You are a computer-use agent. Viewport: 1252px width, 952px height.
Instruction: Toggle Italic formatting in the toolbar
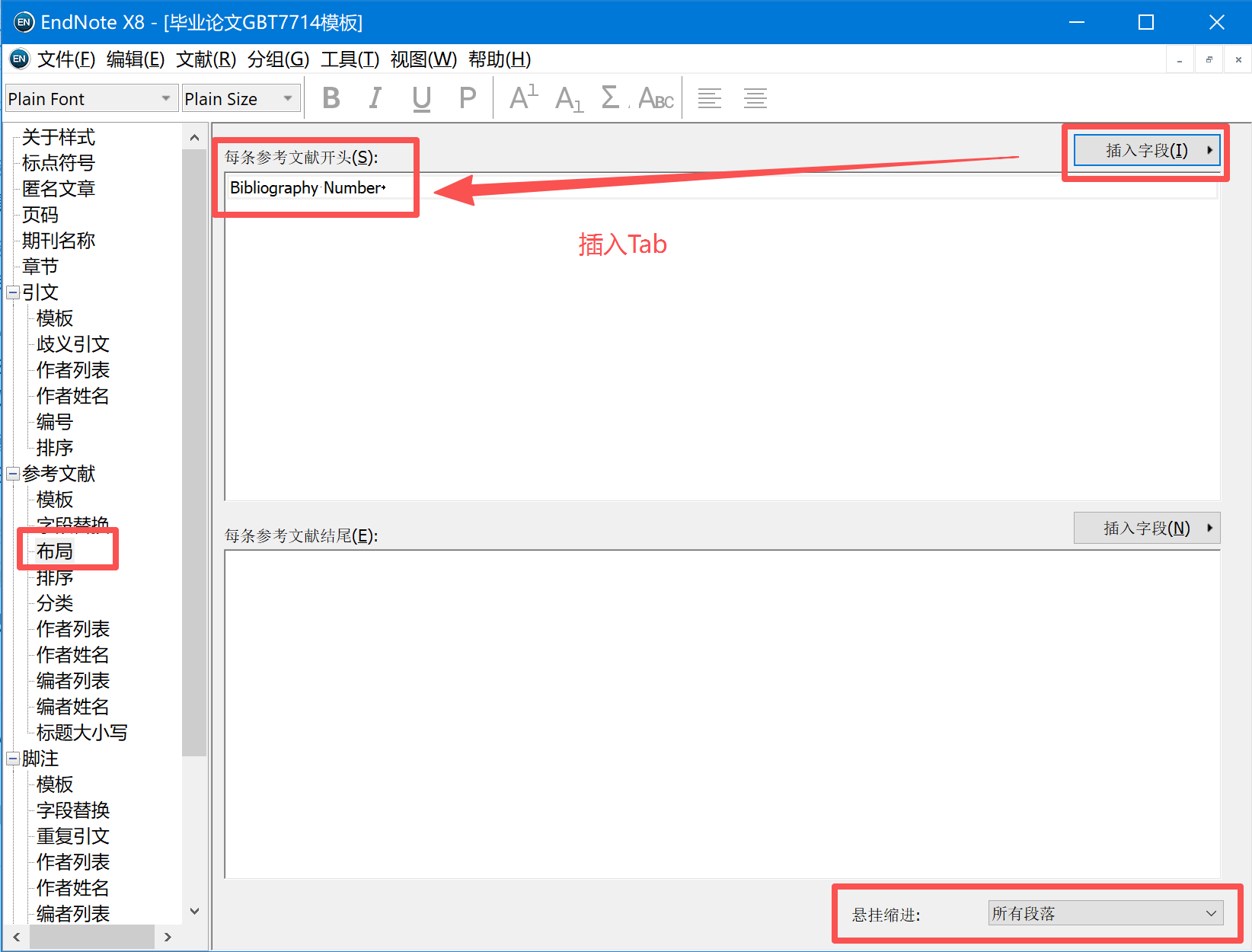pyautogui.click(x=375, y=98)
